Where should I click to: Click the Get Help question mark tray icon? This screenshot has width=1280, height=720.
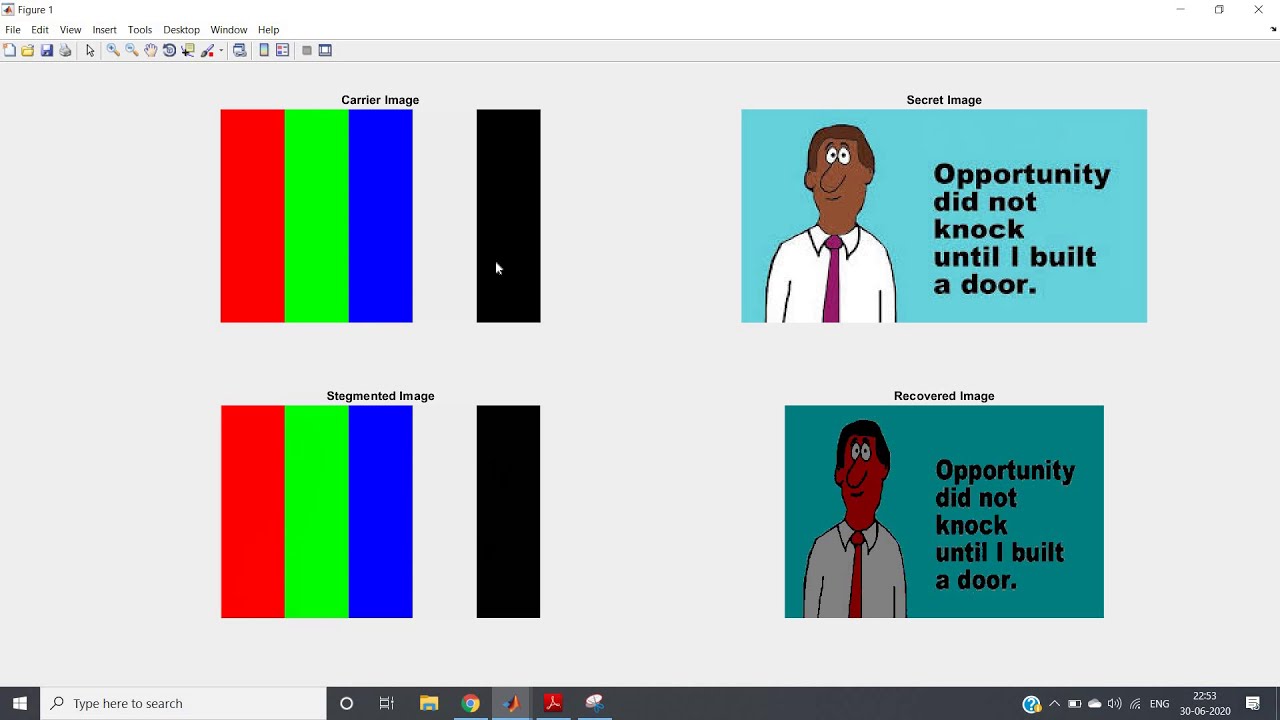[1032, 704]
